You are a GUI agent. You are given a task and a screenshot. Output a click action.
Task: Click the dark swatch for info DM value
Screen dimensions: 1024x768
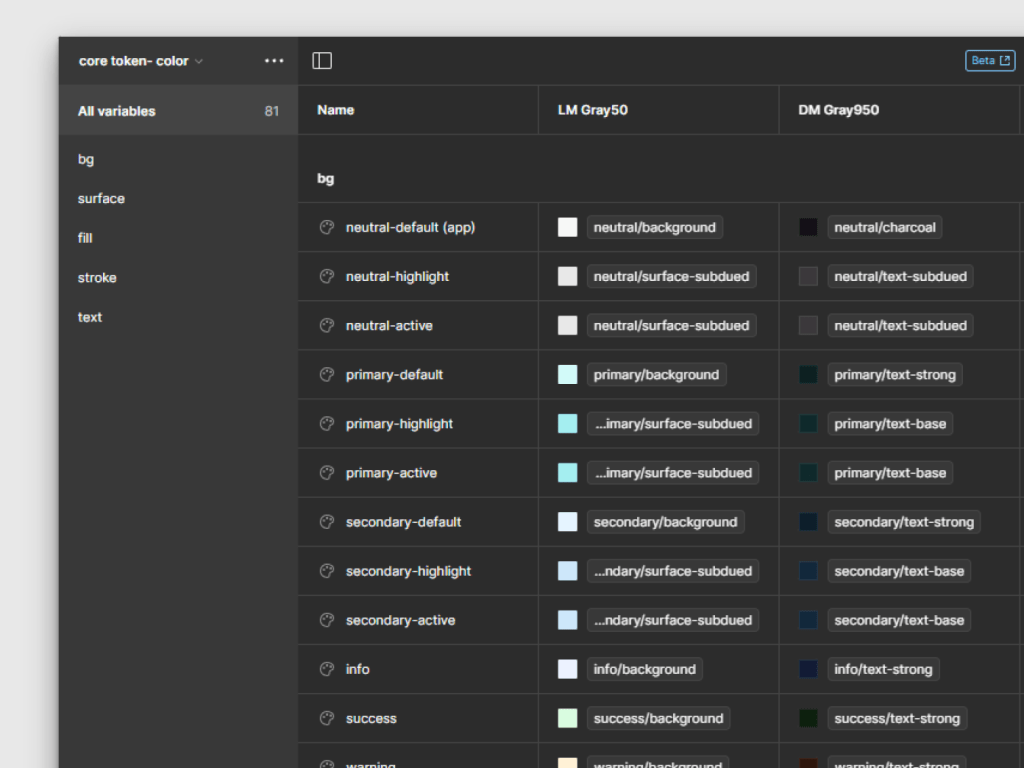(x=808, y=669)
